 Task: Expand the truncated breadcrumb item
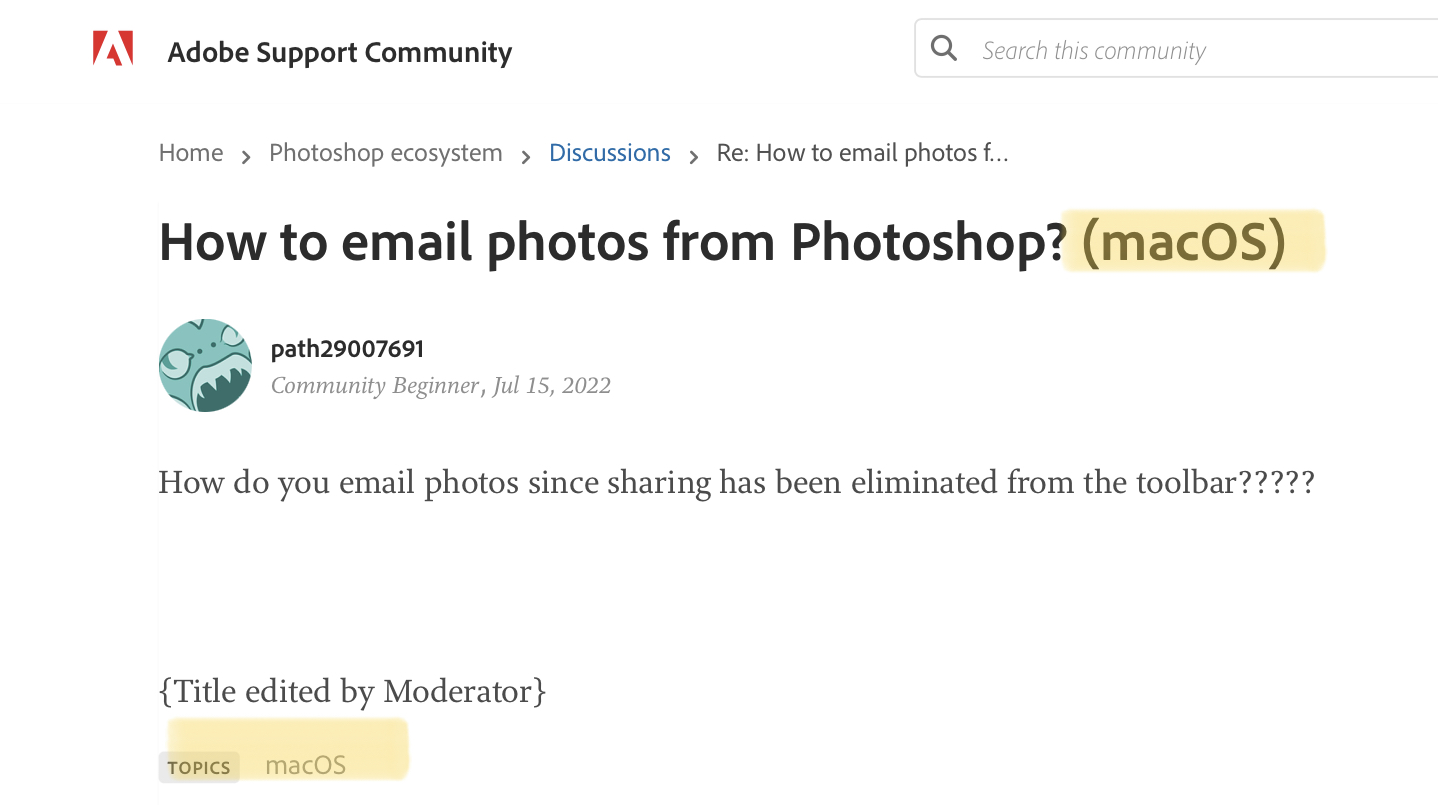[x=862, y=153]
